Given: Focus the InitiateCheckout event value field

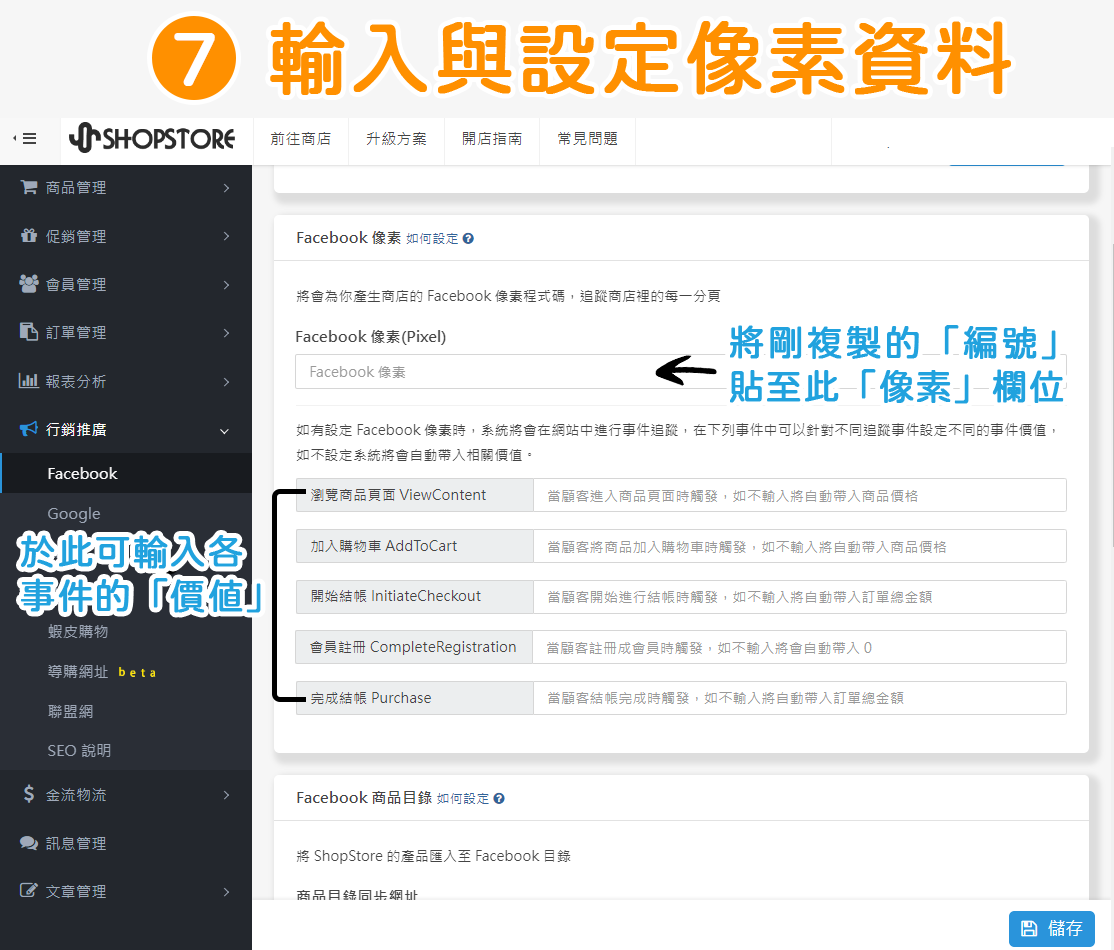Looking at the screenshot, I should pyautogui.click(x=799, y=597).
